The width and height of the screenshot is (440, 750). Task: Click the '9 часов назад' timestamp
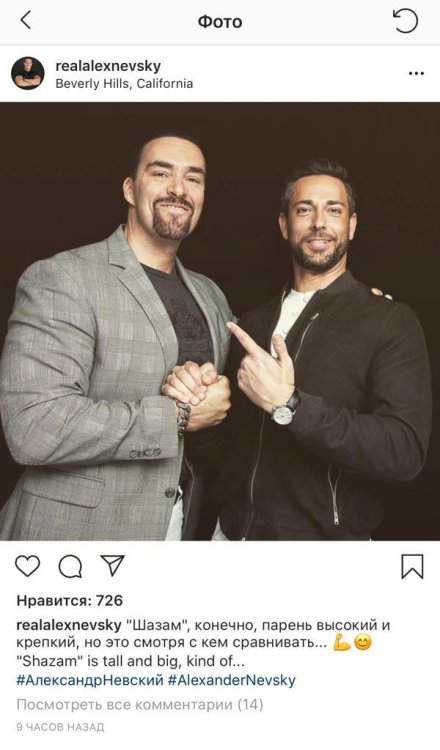point(60,727)
